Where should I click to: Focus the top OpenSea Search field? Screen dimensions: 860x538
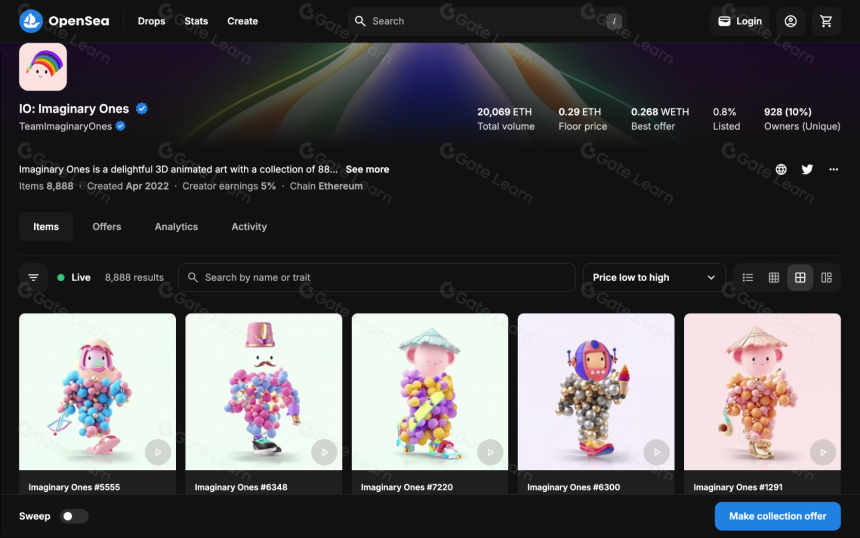click(x=488, y=21)
